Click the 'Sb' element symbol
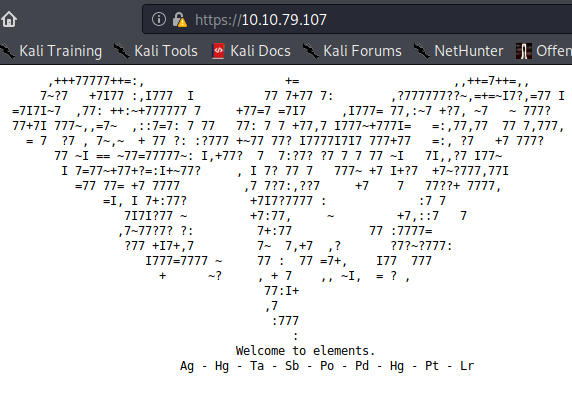This screenshot has height=394, width=572. (292, 366)
